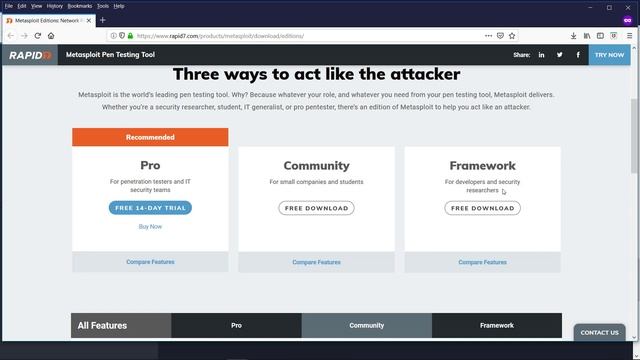Open the Library icon in toolbar
The height and width of the screenshot is (360, 640).
pyautogui.click(x=587, y=36)
